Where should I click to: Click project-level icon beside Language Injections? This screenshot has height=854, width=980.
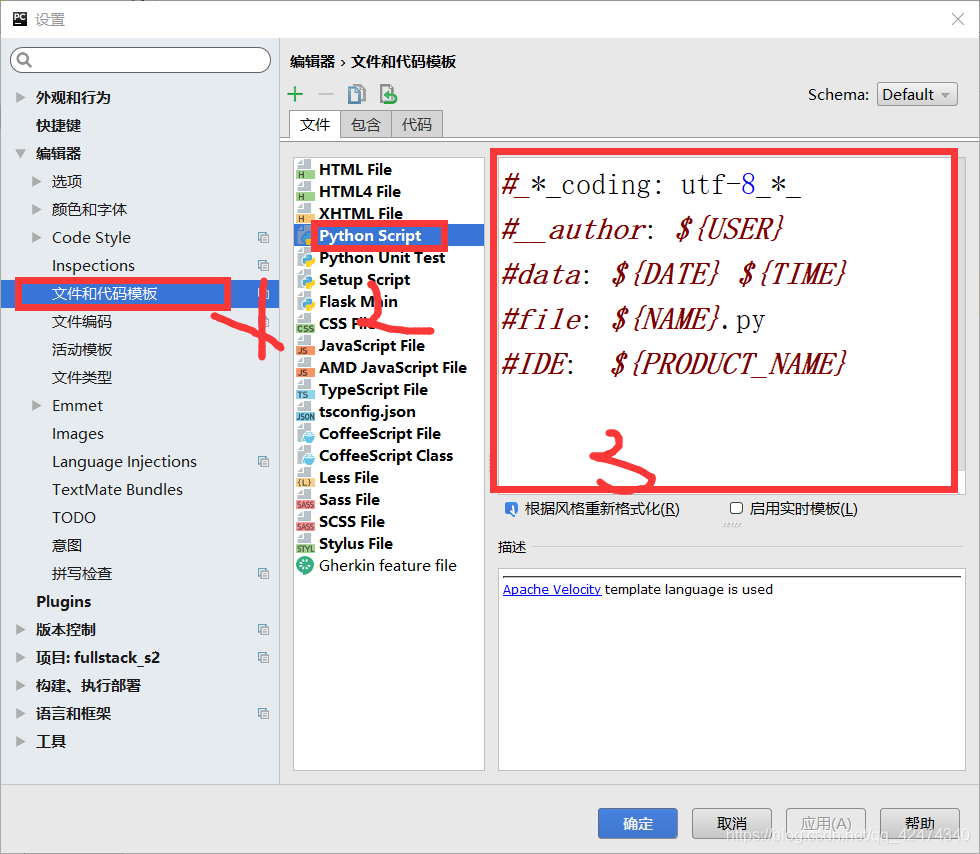pos(263,461)
